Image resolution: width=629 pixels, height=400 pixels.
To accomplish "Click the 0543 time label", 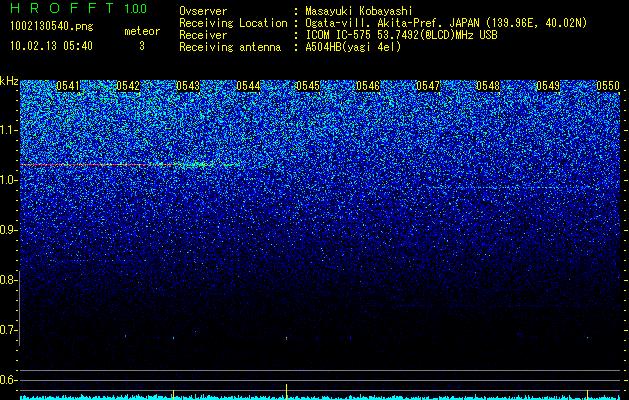I will pos(188,86).
